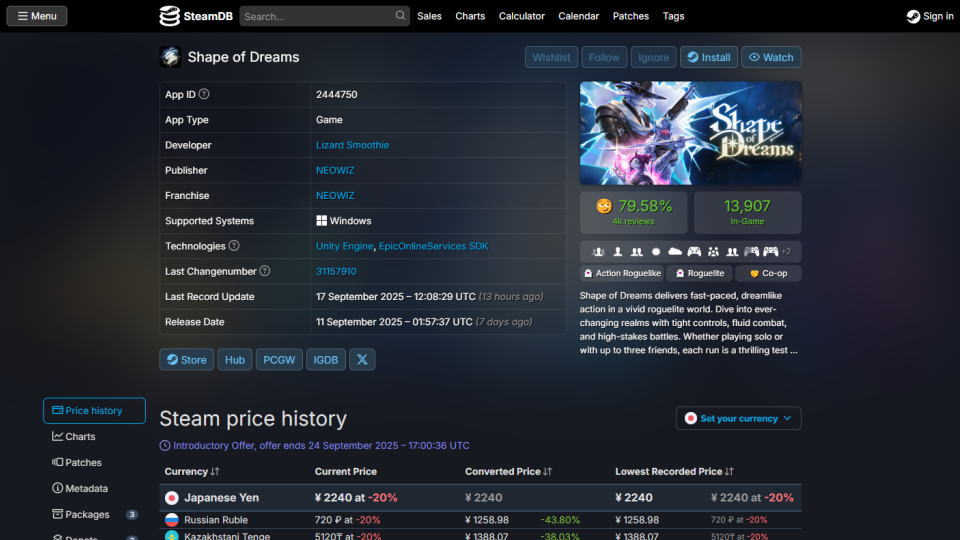Select the Charts sidebar tab
The image size is (960, 540).
point(94,437)
